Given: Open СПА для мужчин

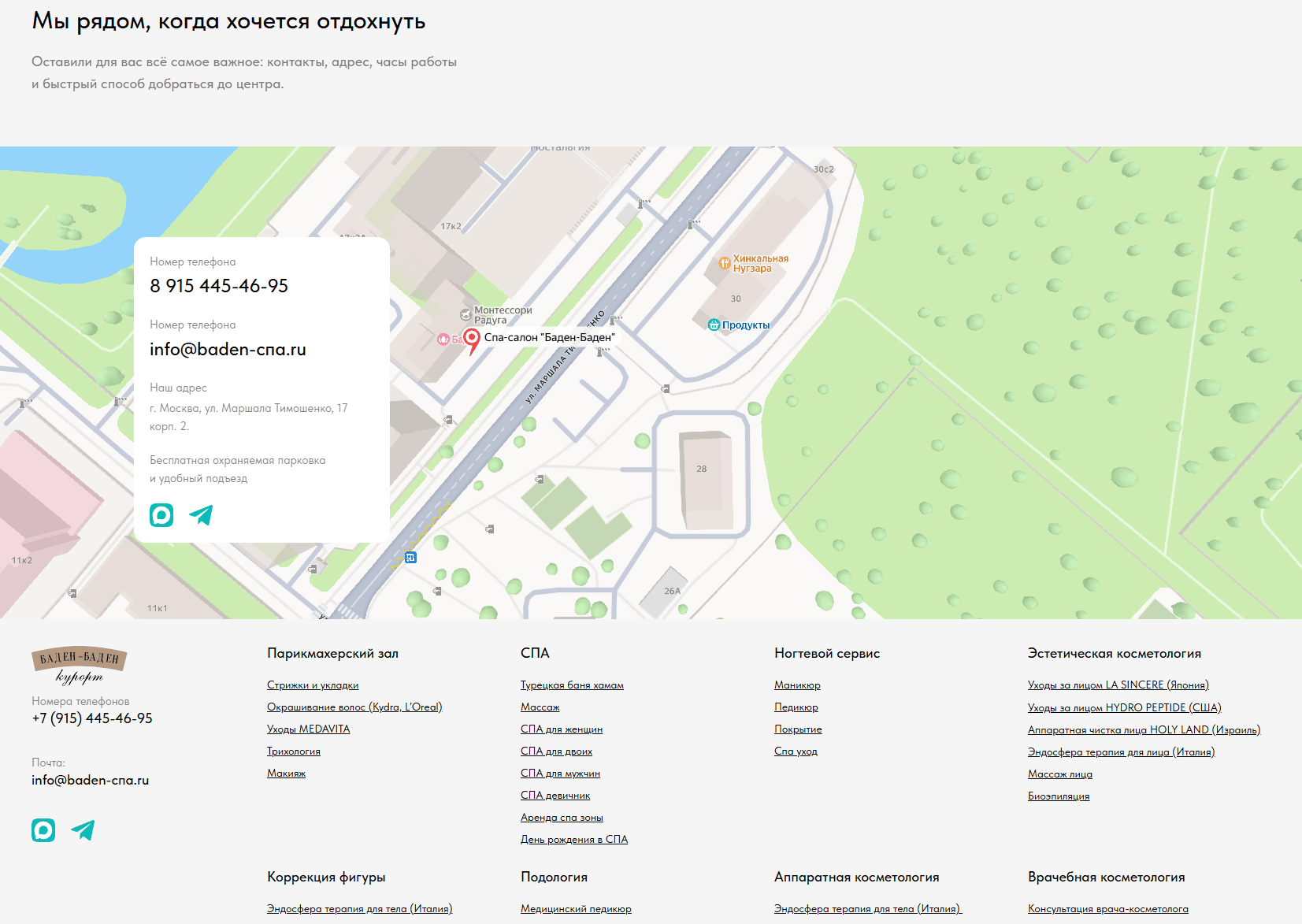Looking at the screenshot, I should [x=560, y=774].
